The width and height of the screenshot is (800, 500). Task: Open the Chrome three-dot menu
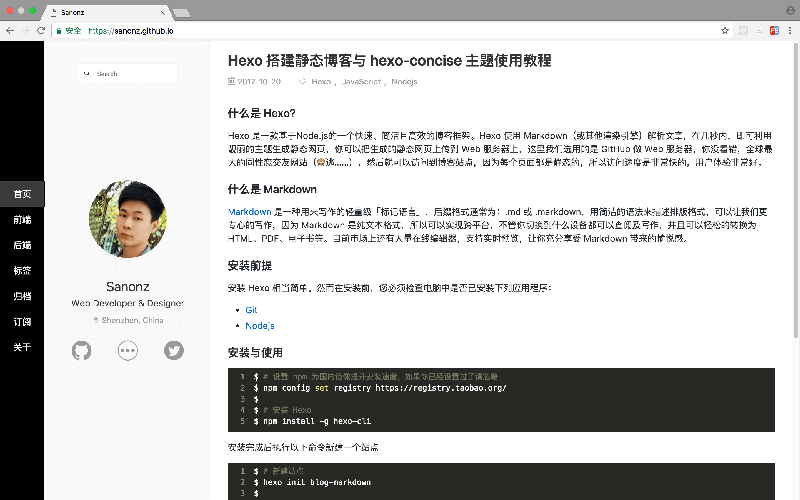click(x=790, y=31)
